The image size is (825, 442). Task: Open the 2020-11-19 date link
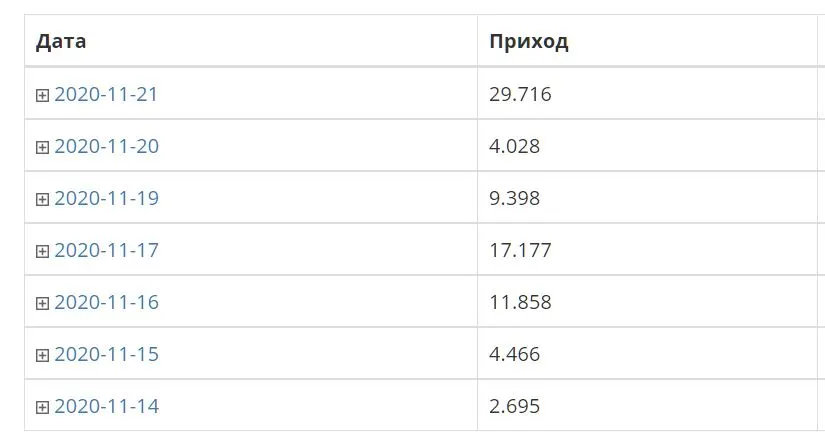[x=106, y=198]
